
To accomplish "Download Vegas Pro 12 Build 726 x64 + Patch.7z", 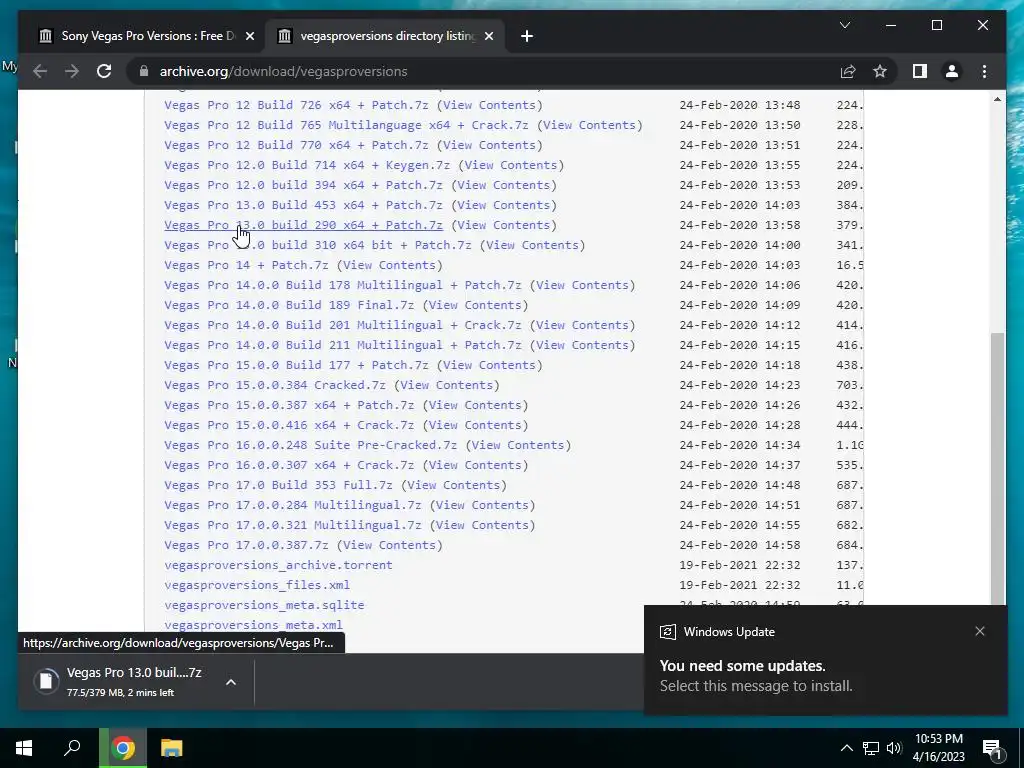I will pyautogui.click(x=296, y=105).
